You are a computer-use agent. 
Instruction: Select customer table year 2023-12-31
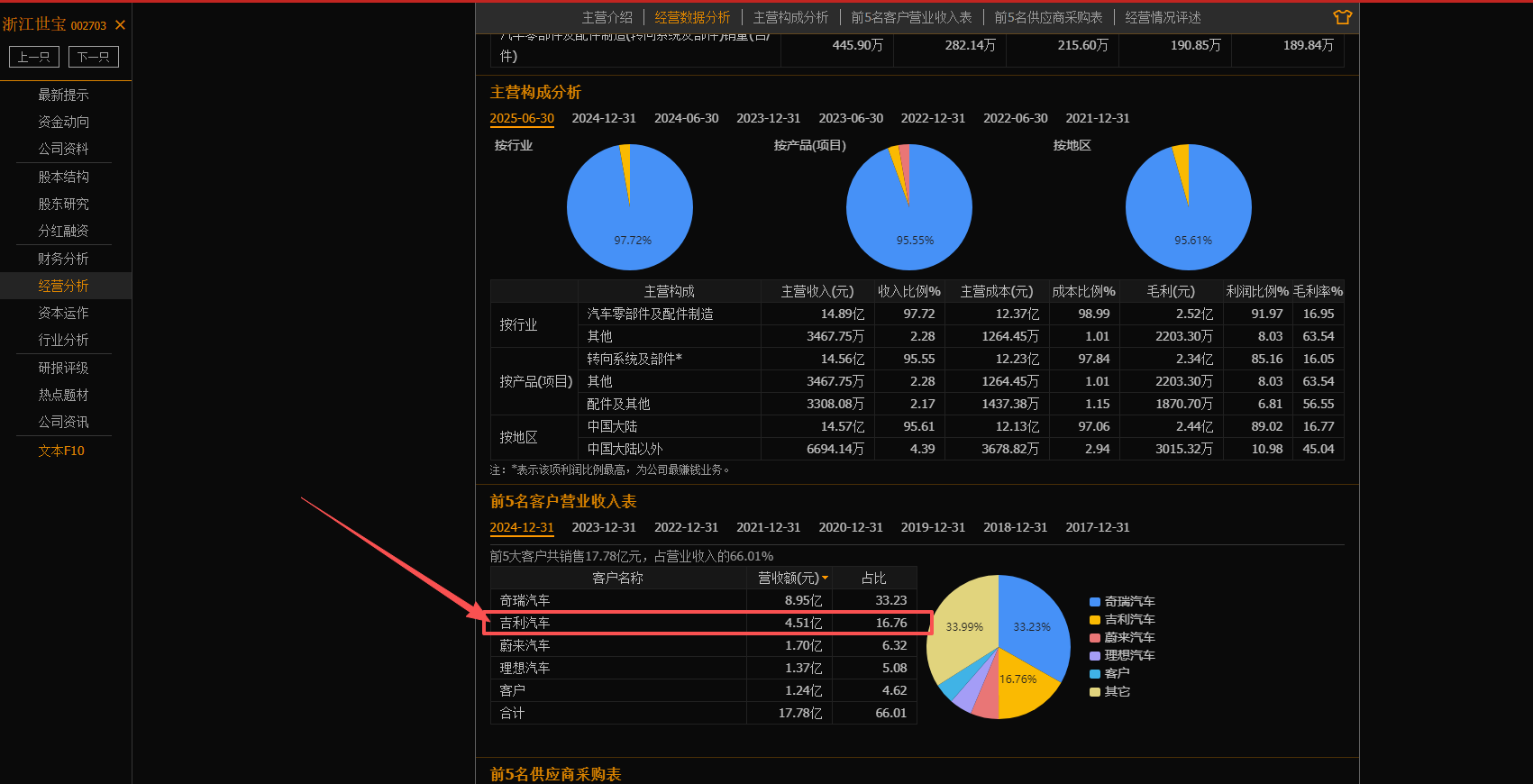[604, 527]
